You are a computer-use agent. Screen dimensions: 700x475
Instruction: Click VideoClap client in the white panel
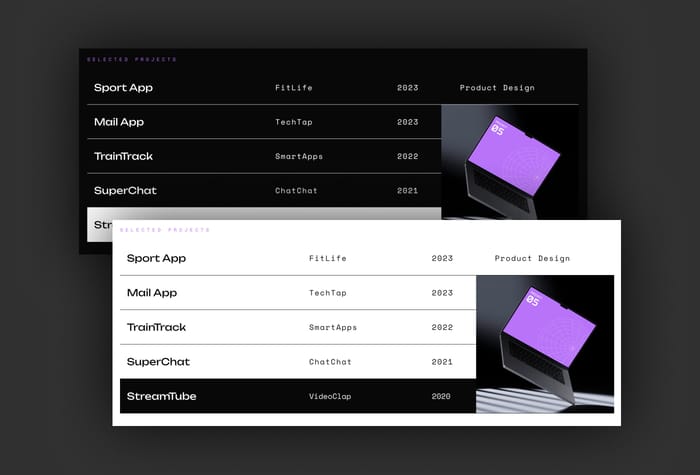330,396
